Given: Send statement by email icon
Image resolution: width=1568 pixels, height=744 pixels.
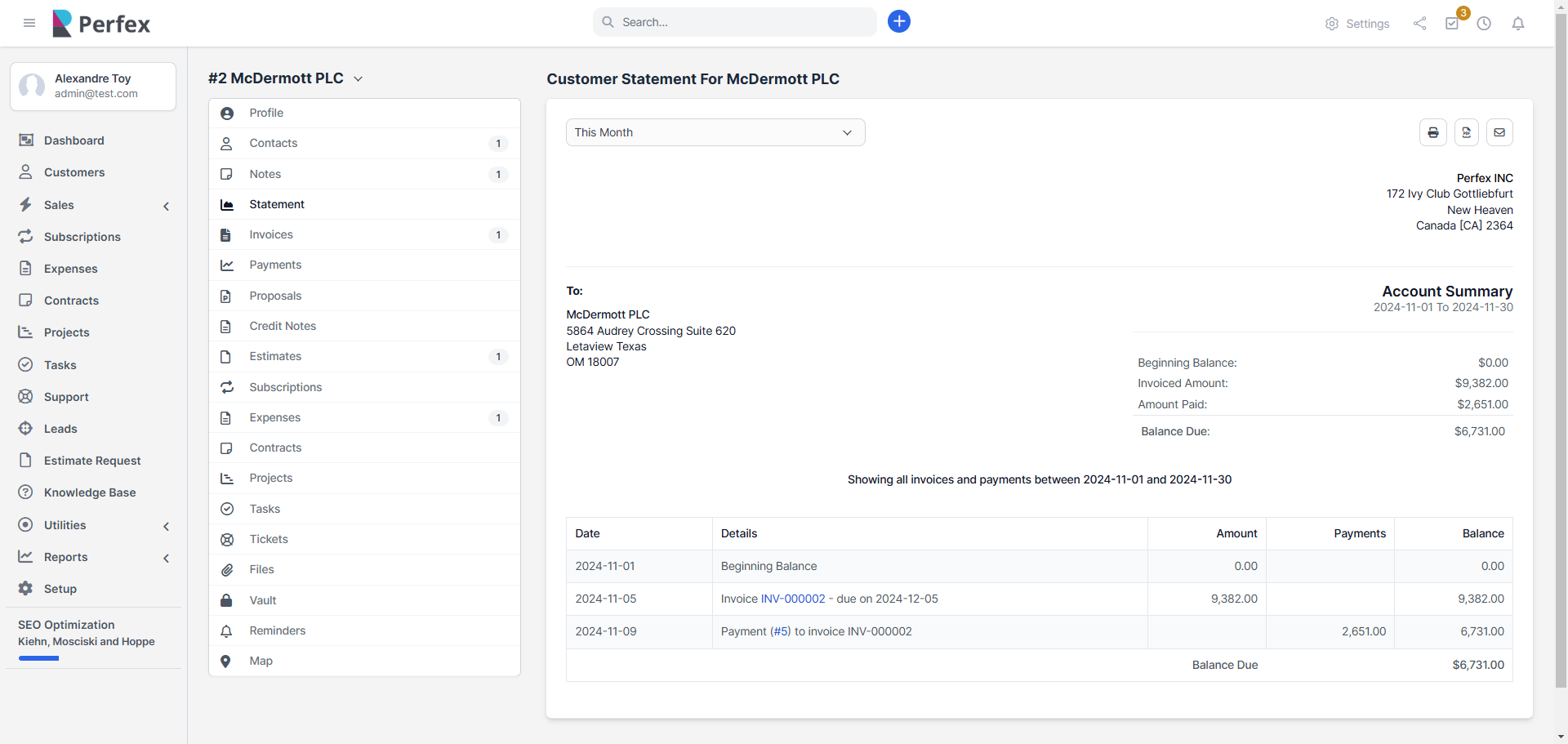Looking at the screenshot, I should 1499,132.
